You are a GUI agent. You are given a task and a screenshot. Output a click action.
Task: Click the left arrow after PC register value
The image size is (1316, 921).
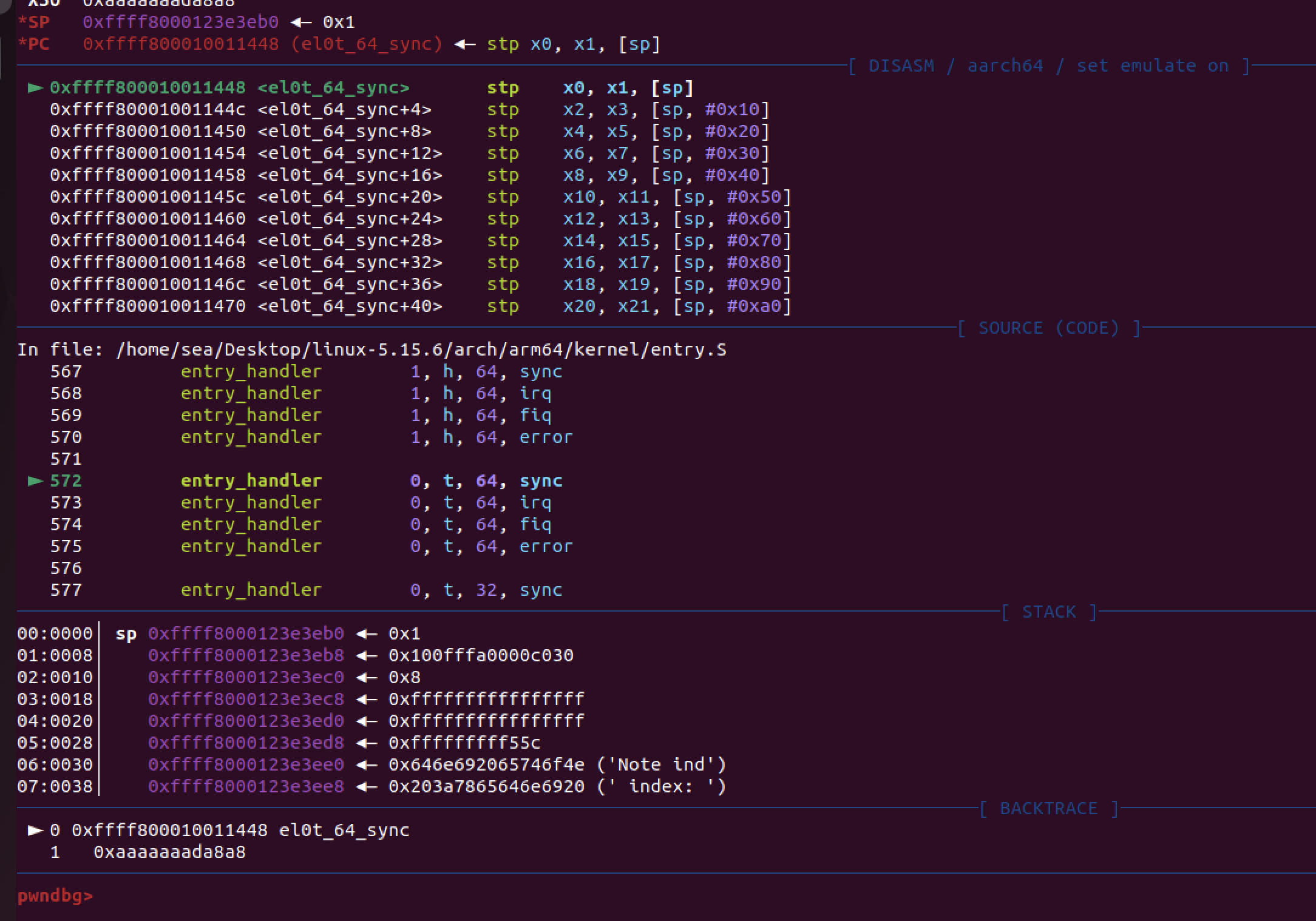point(465,45)
